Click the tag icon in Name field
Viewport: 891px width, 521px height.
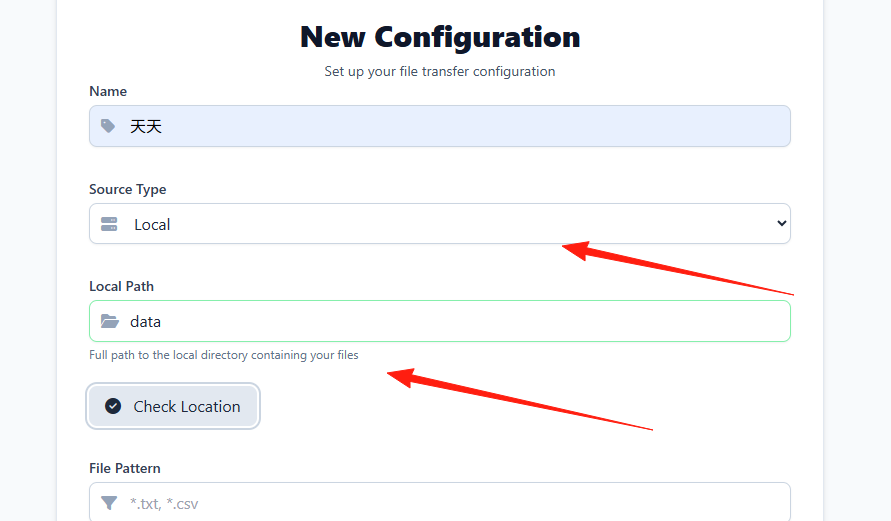tap(108, 126)
